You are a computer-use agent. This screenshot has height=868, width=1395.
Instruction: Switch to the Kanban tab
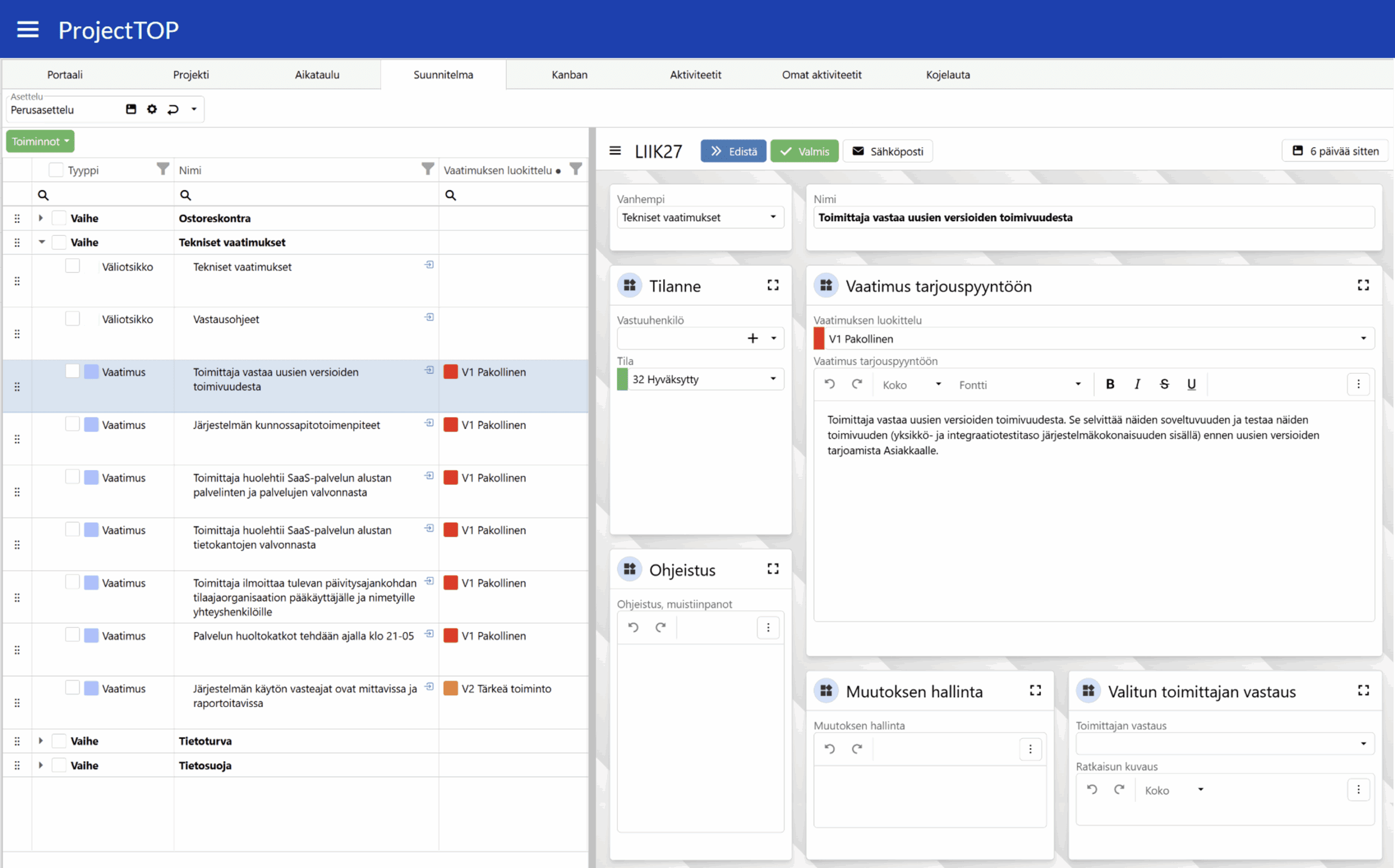click(569, 75)
